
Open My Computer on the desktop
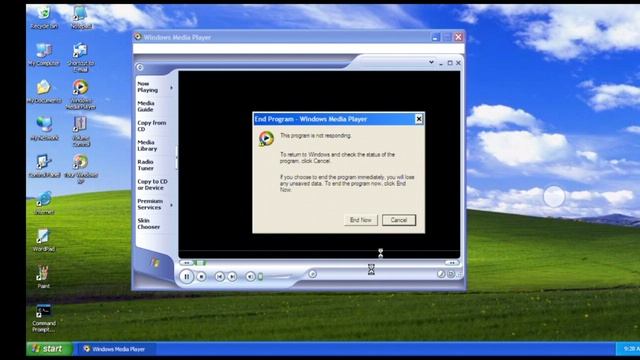click(44, 55)
